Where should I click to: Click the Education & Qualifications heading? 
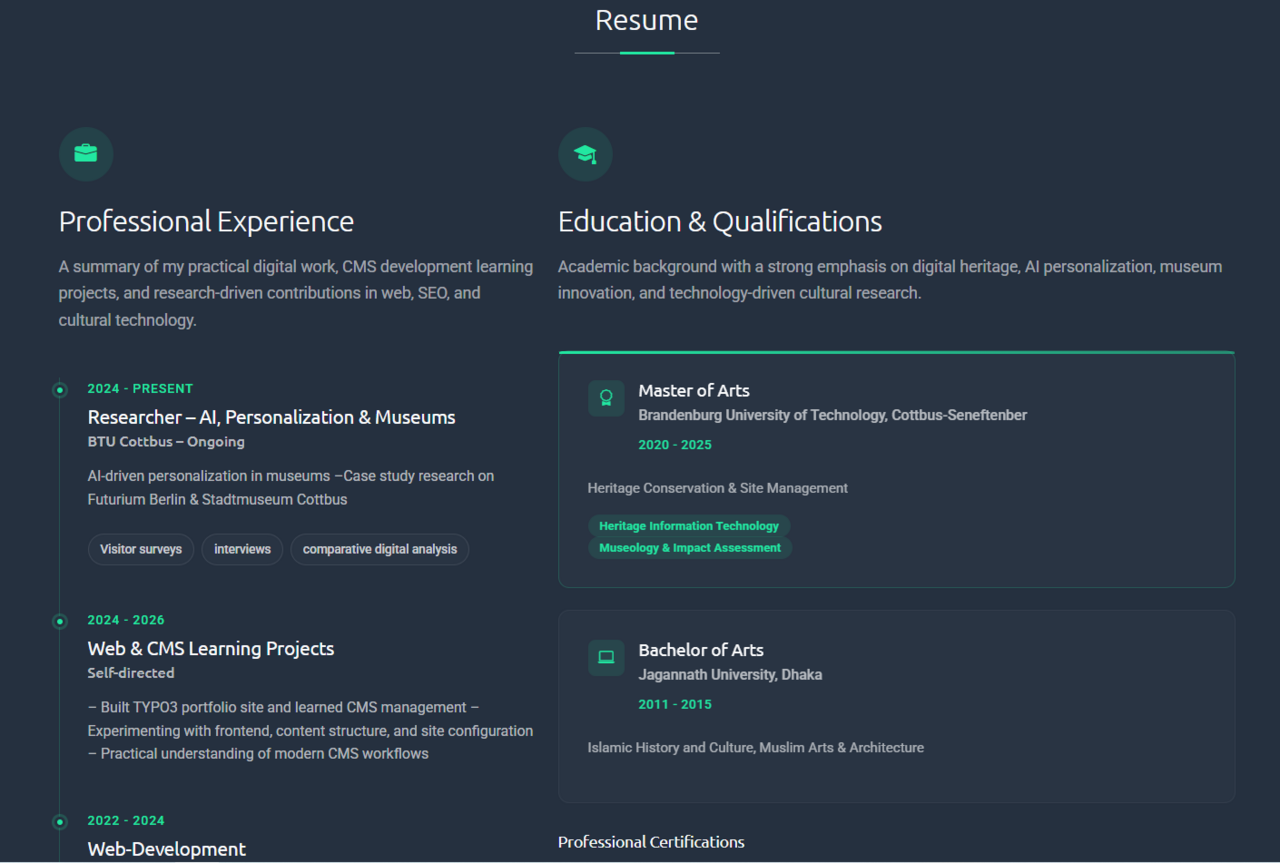point(720,221)
